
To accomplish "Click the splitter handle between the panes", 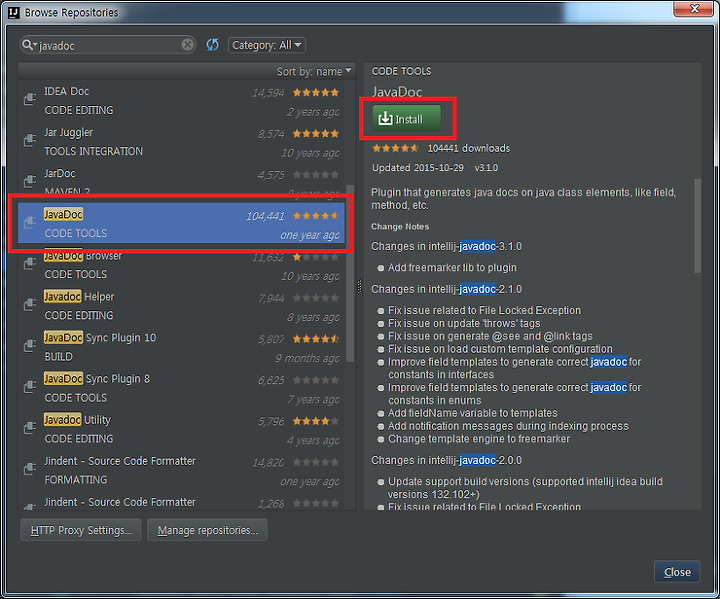I will pos(360,287).
